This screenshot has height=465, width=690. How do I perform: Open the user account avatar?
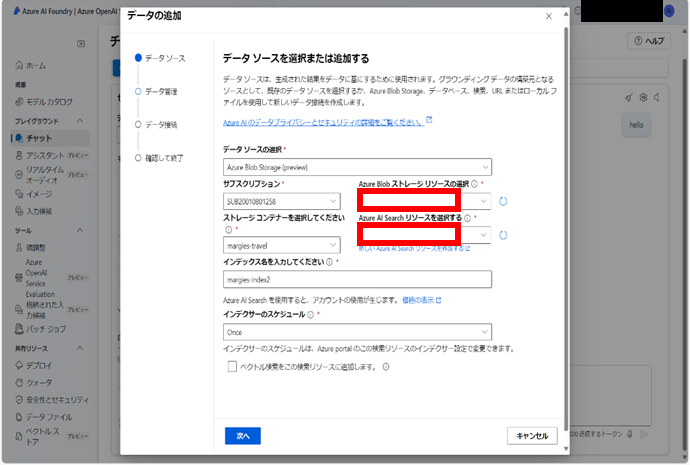pyautogui.click(x=669, y=11)
